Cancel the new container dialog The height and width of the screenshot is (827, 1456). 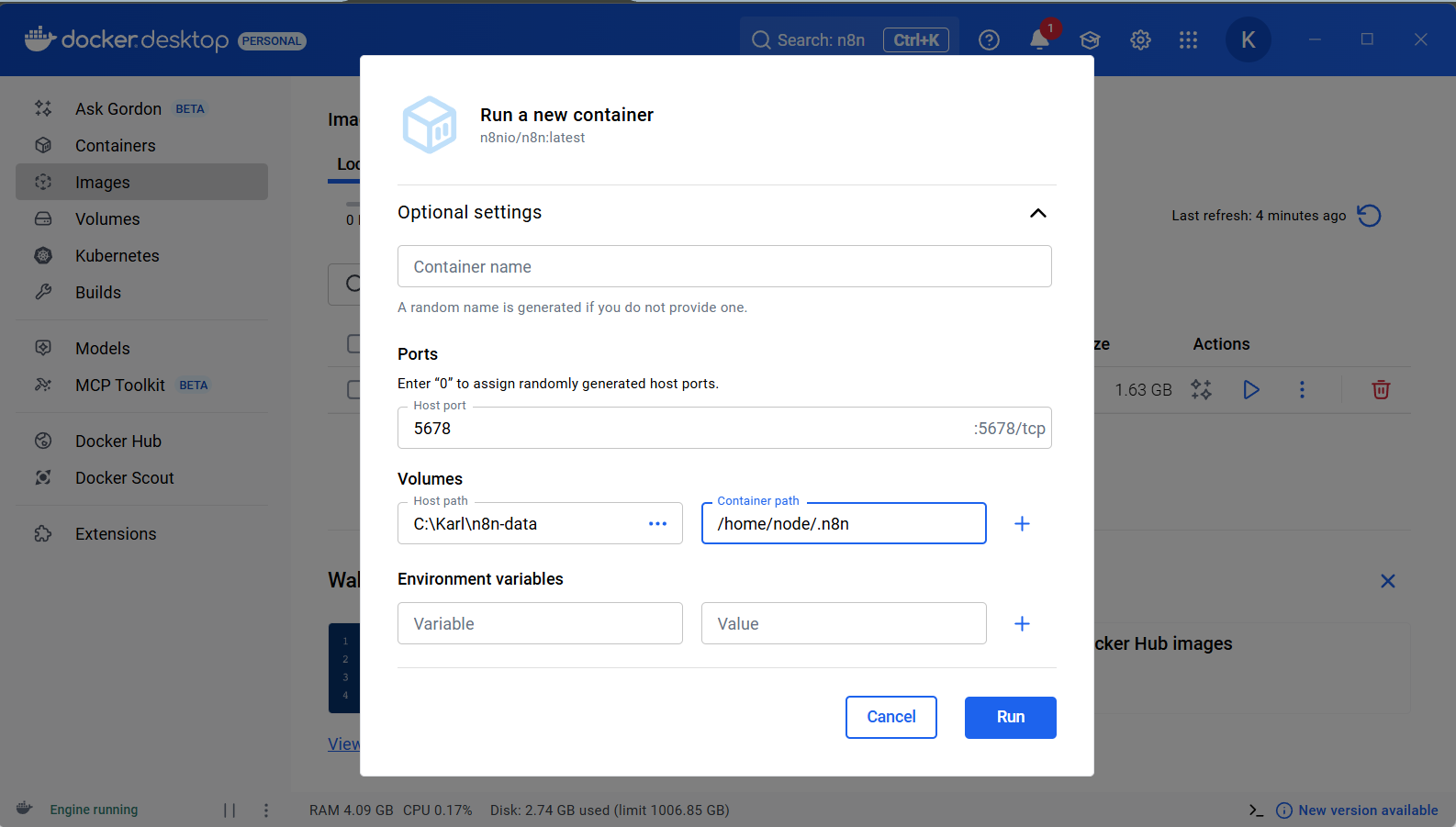890,717
